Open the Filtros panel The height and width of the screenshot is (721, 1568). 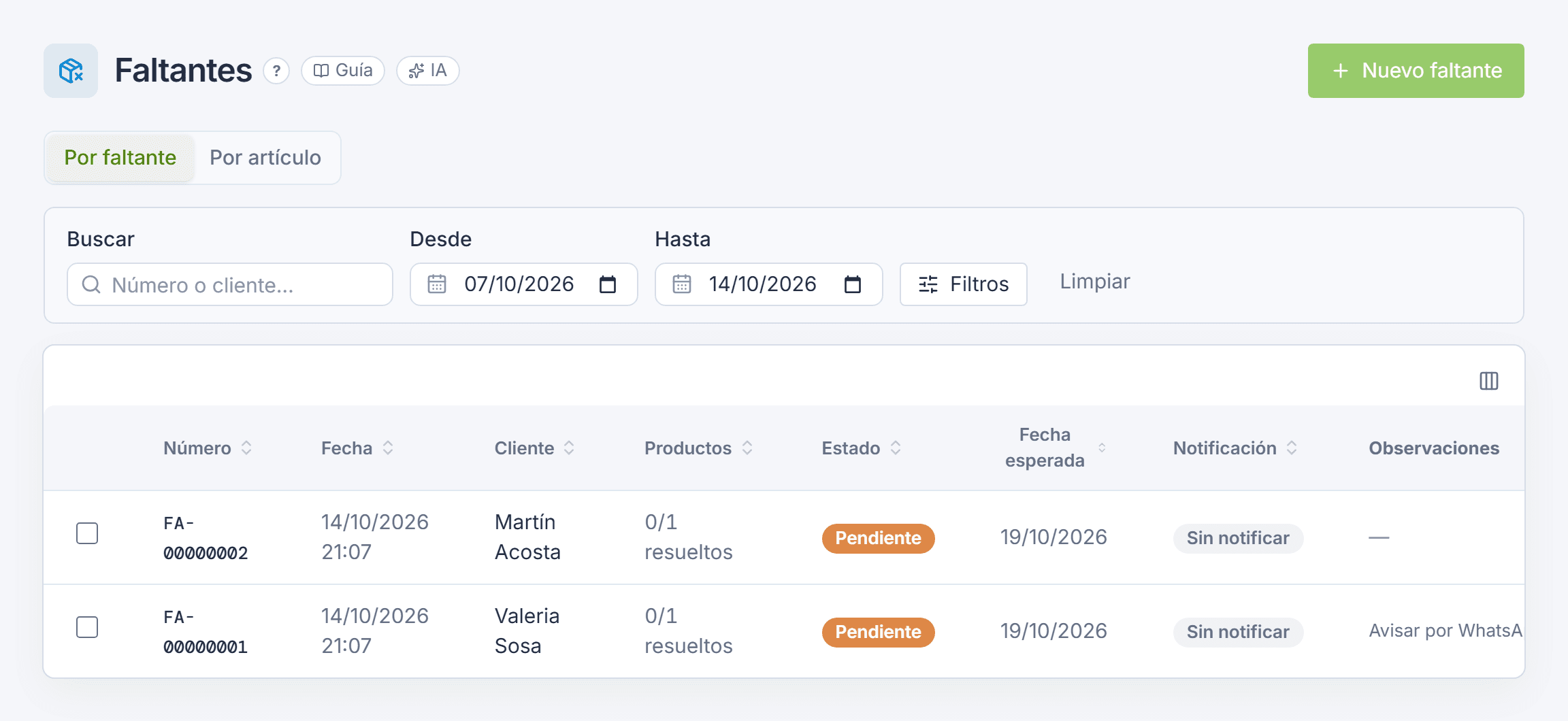[x=963, y=284]
